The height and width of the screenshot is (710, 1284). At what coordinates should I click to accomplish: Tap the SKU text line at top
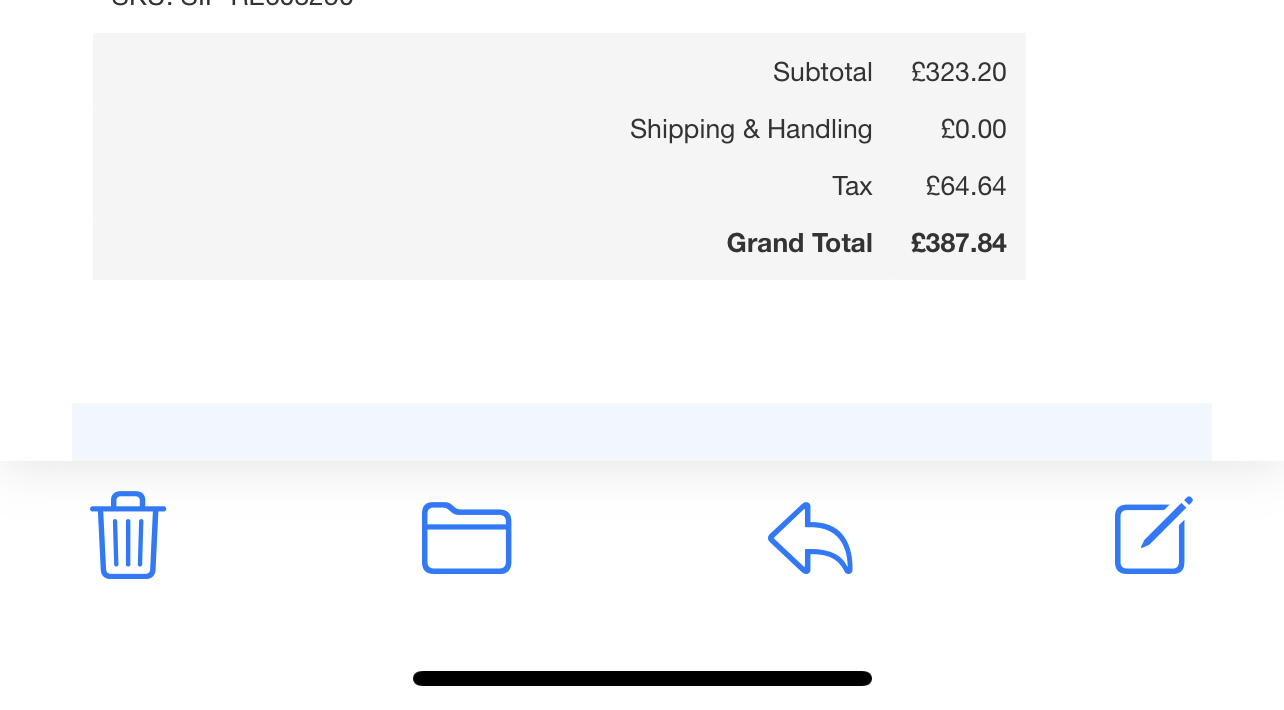[x=232, y=3]
